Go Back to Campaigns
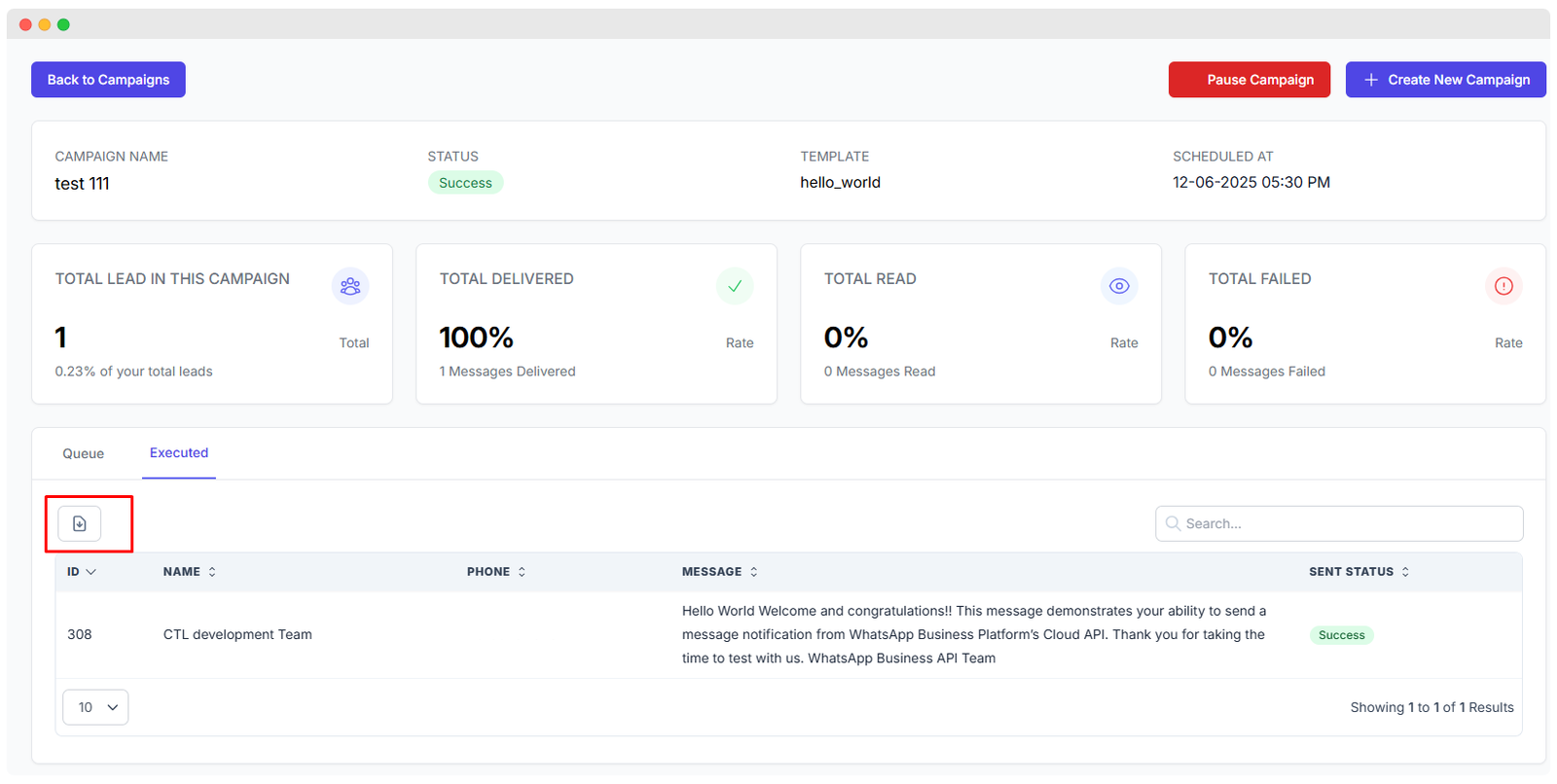Viewport: 1557px width, 784px height. tap(108, 80)
